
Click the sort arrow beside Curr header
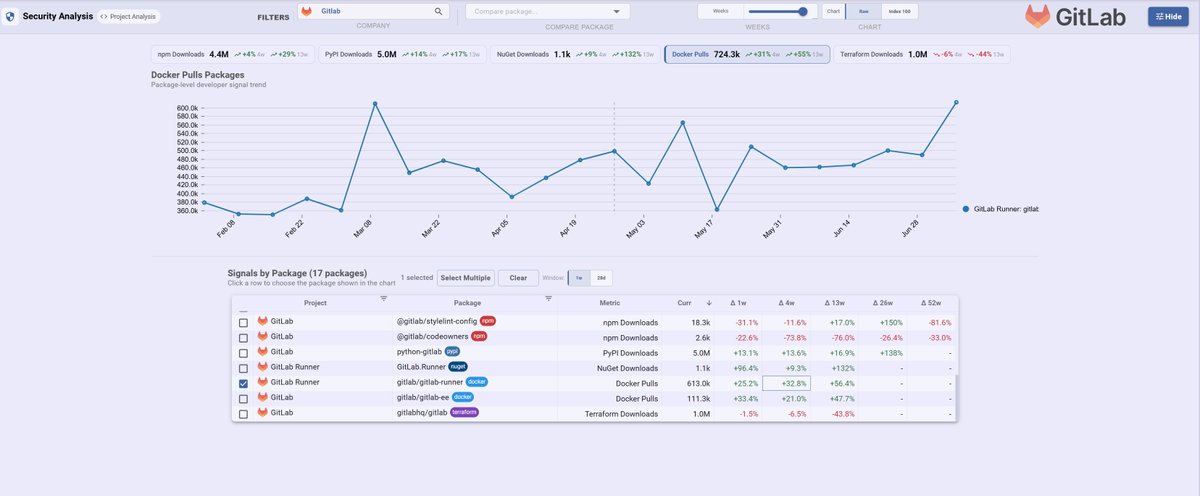point(709,302)
